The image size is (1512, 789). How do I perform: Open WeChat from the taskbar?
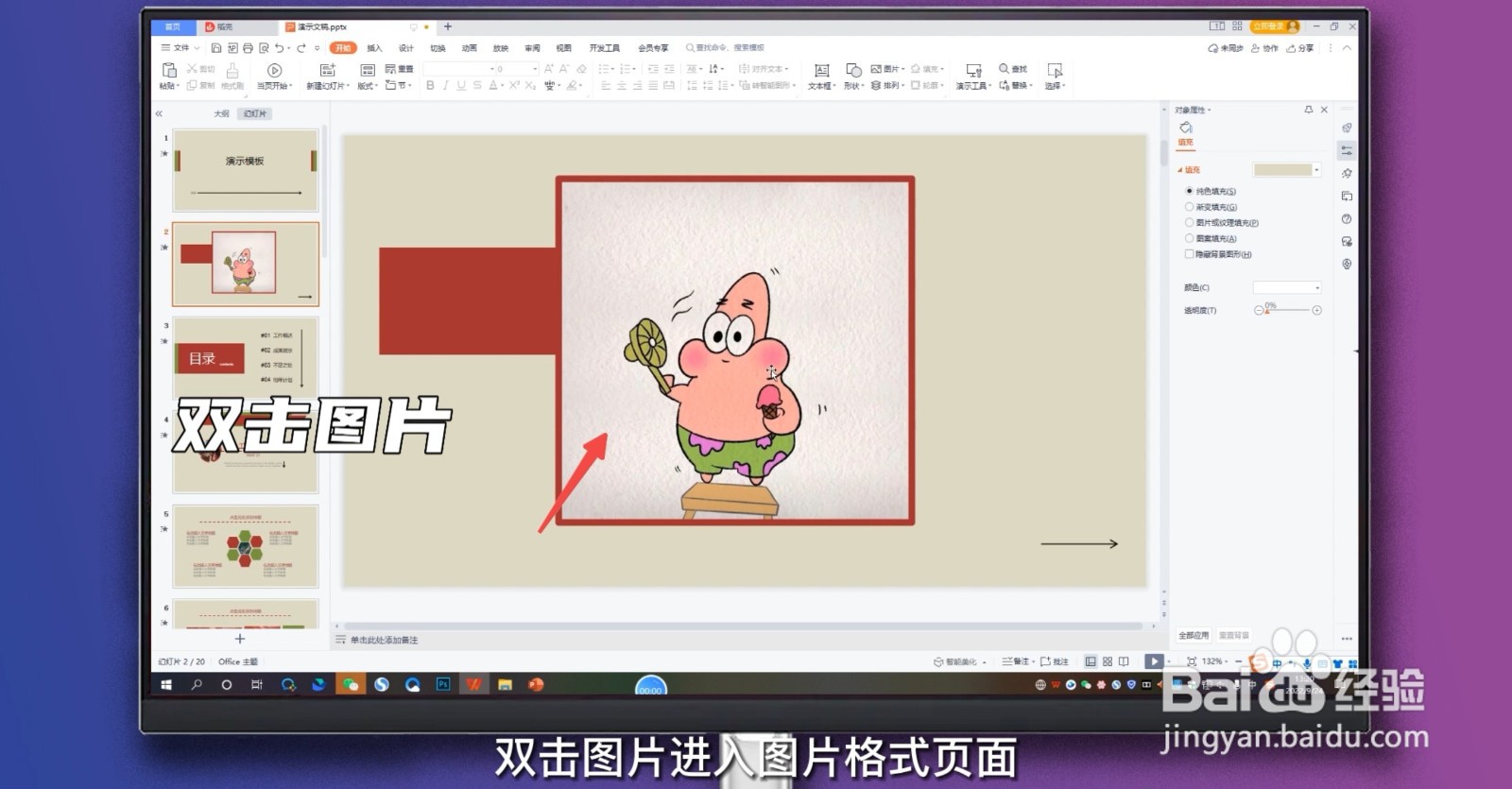pos(351,684)
